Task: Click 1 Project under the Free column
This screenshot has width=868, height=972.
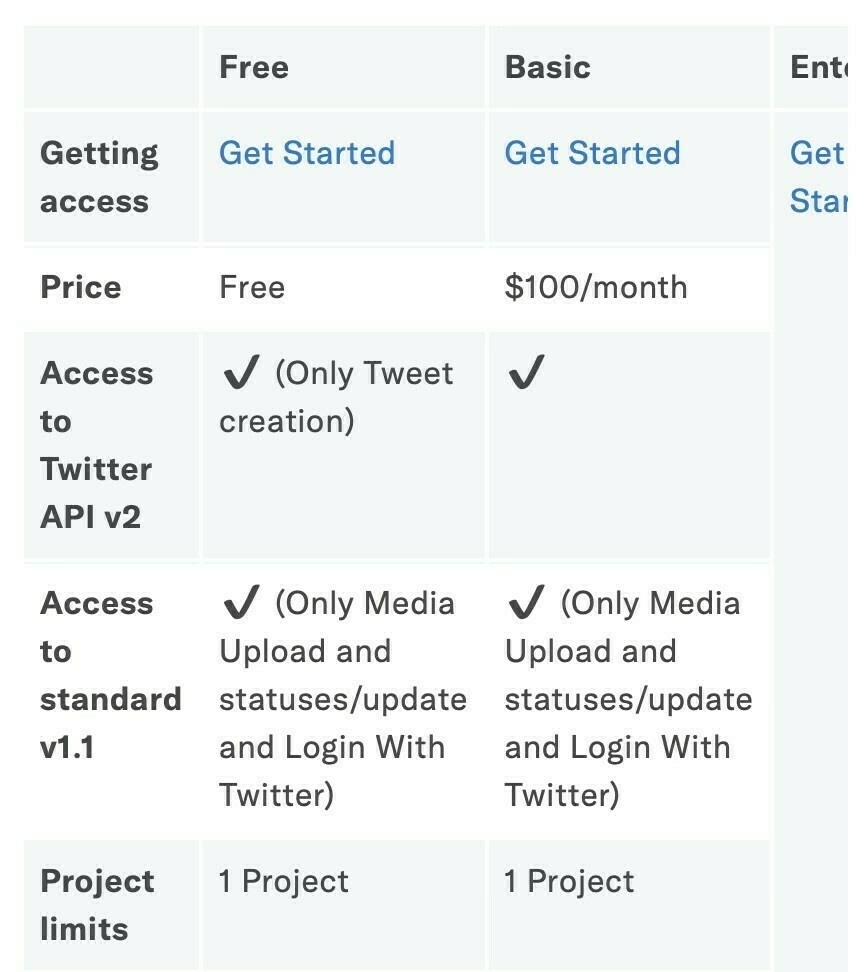Action: [284, 881]
